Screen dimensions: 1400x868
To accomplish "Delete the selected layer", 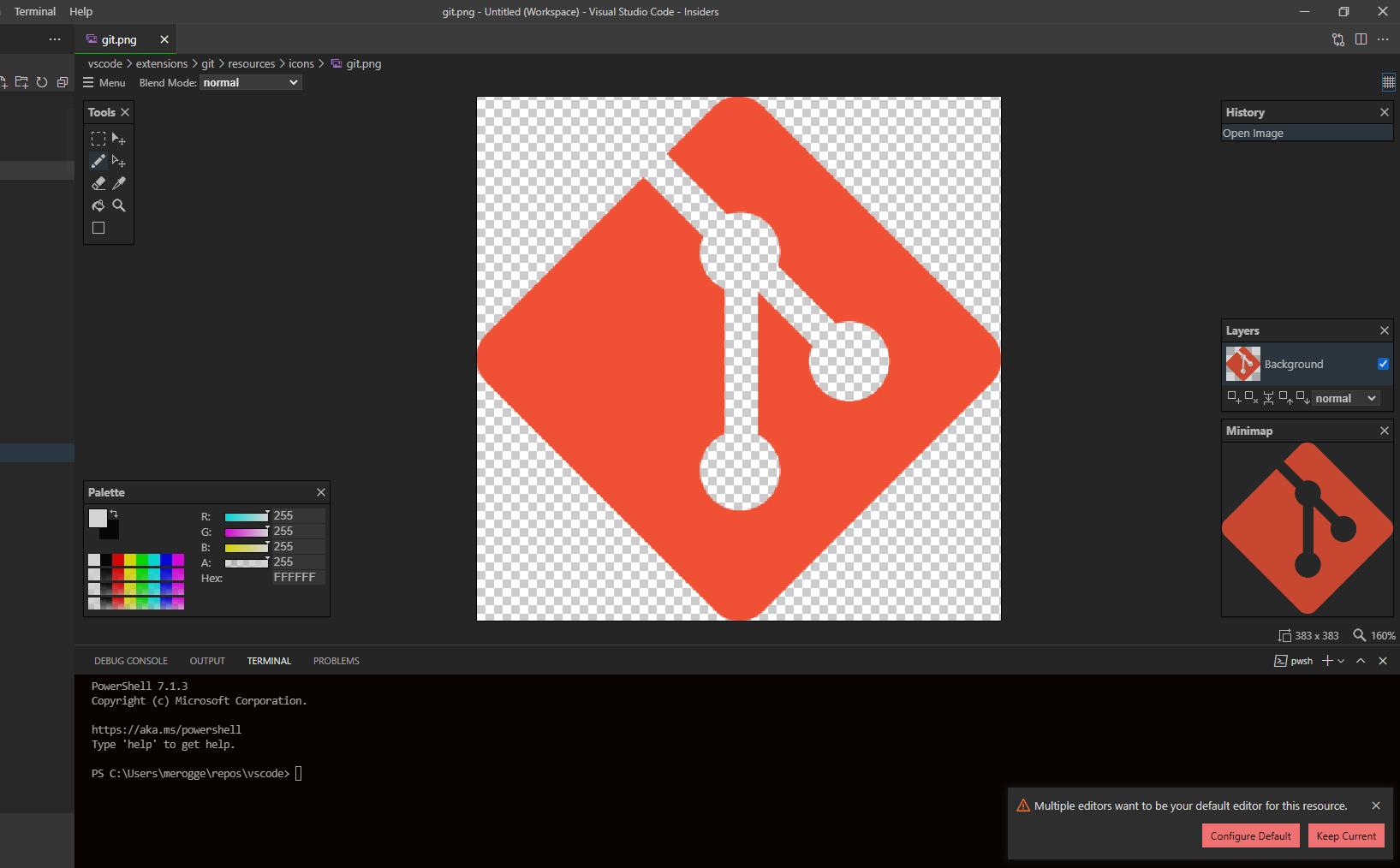I will [x=1251, y=397].
